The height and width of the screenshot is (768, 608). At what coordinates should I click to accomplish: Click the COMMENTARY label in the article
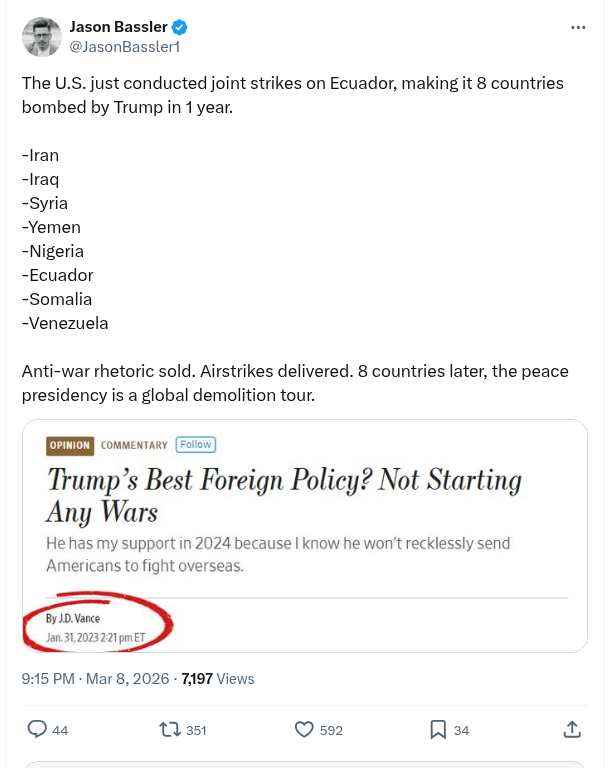click(x=134, y=445)
